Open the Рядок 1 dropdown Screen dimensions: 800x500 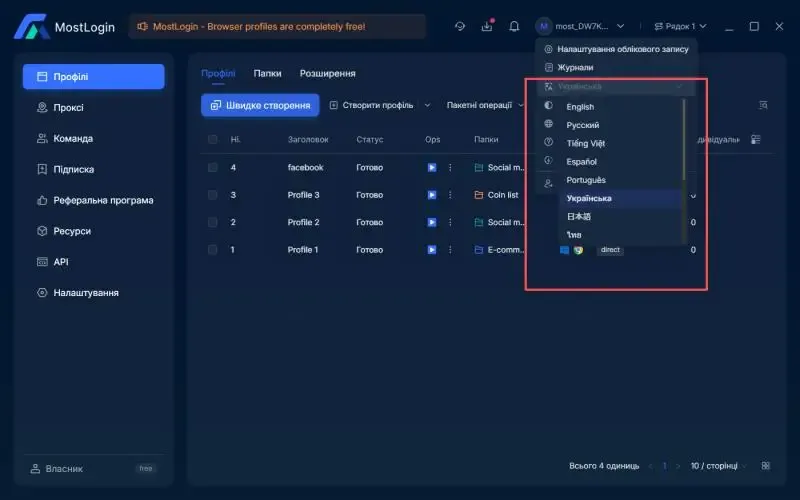click(681, 26)
